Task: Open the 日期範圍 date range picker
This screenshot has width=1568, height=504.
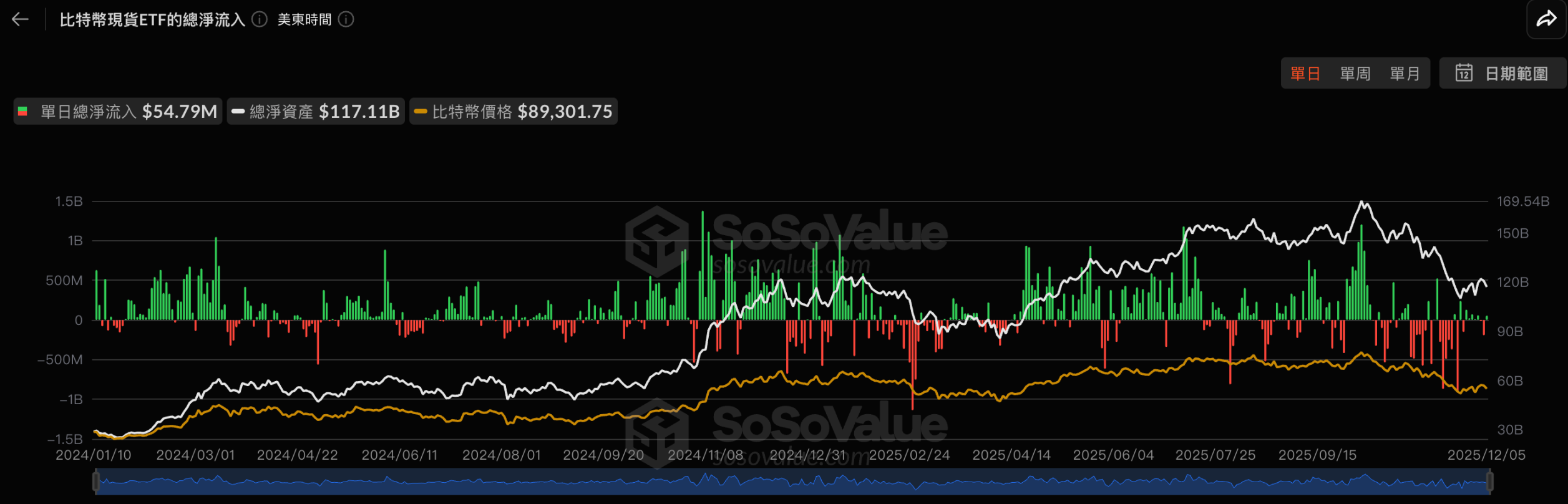Action: [1502, 74]
